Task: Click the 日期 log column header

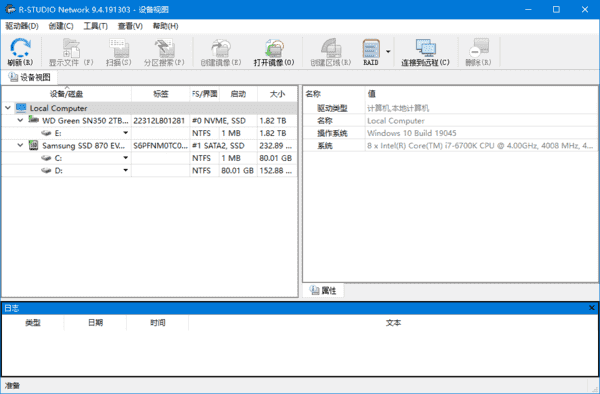Action: (95, 323)
